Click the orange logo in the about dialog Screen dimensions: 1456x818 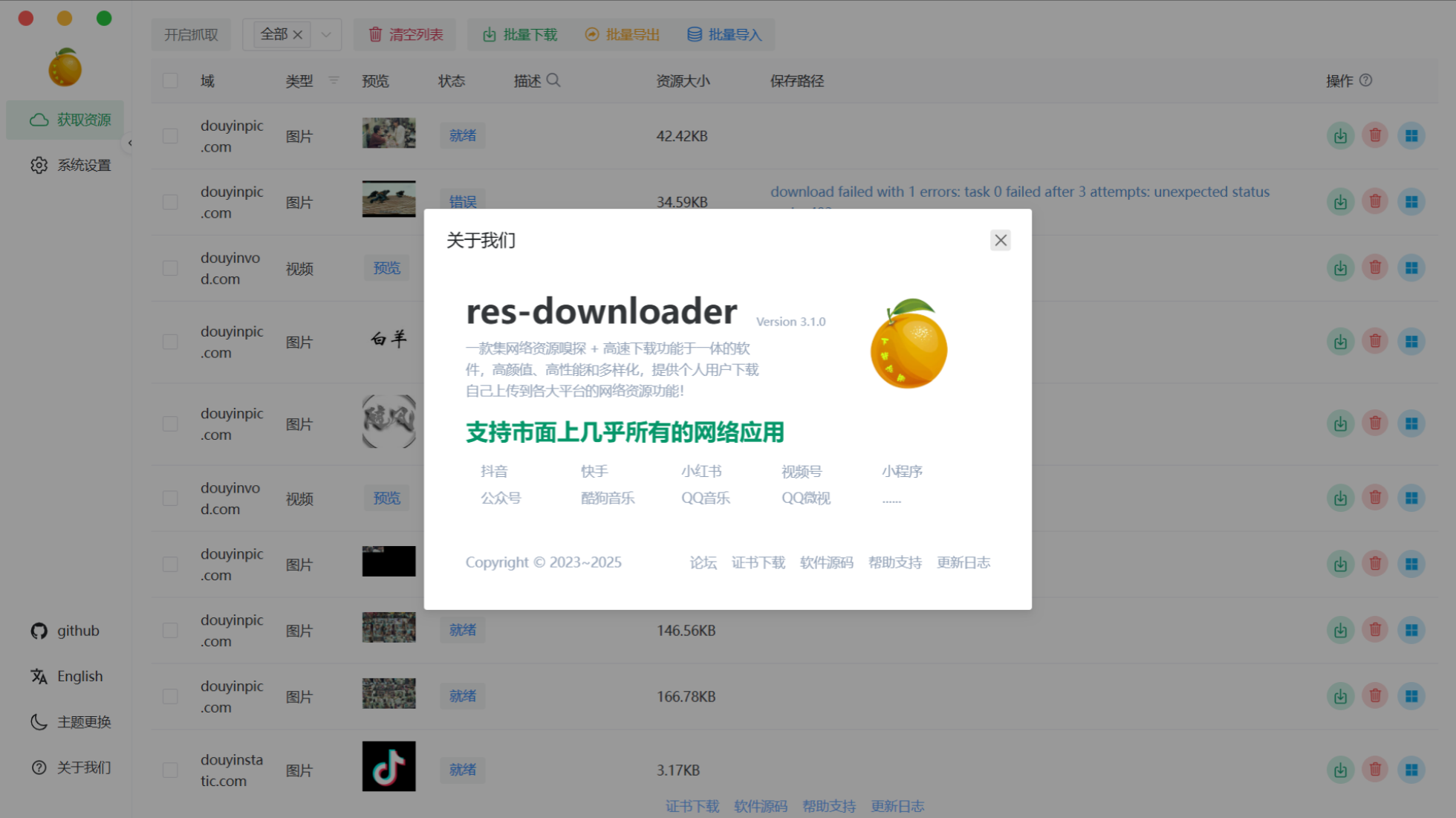[909, 344]
